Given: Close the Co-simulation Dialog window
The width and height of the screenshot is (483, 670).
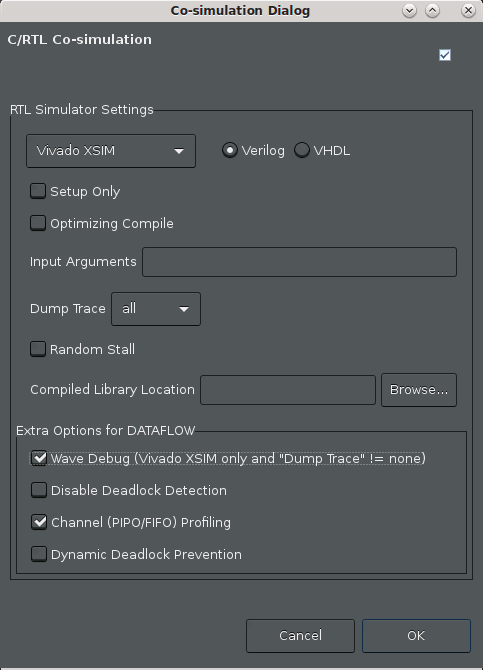Looking at the screenshot, I should pos(468,11).
